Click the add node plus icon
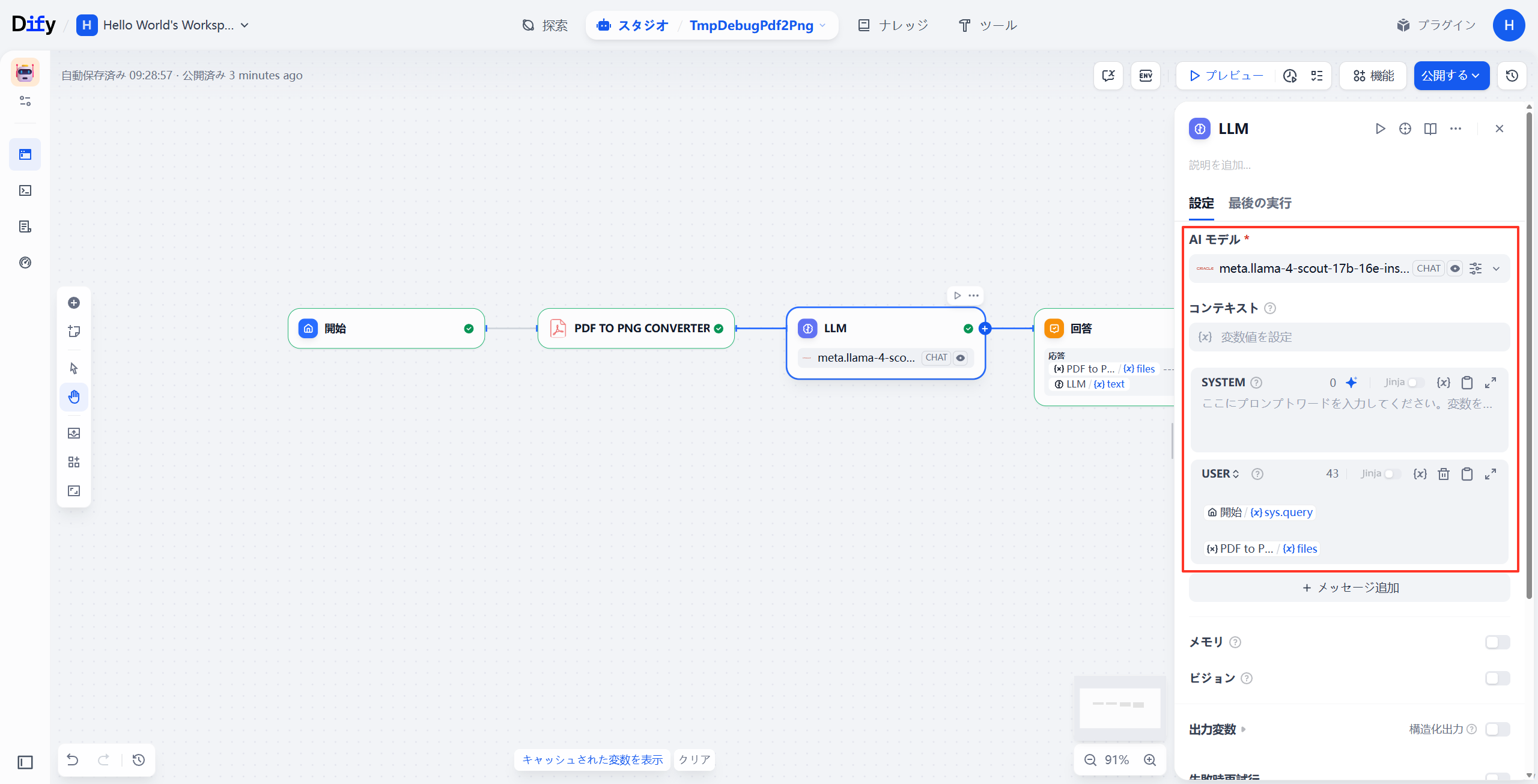Screen dimensions: 1538x784 [74, 303]
